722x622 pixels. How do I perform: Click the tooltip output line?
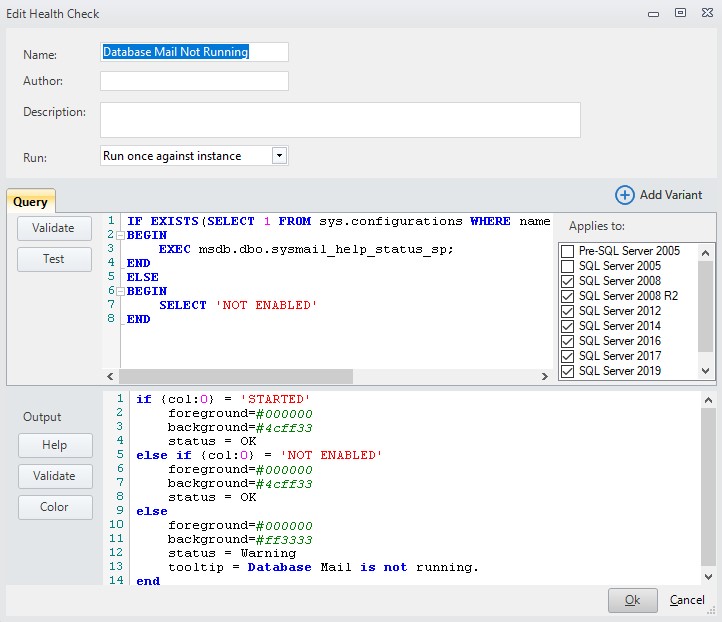point(323,567)
